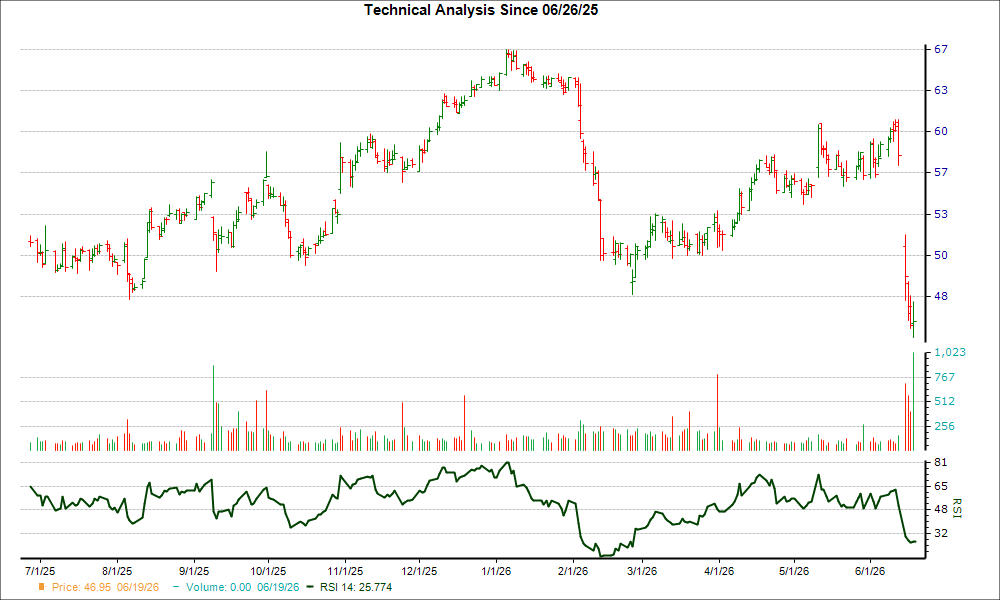
Task: Click the legend text 'RSI 14: 25.774'
Action: click(356, 587)
